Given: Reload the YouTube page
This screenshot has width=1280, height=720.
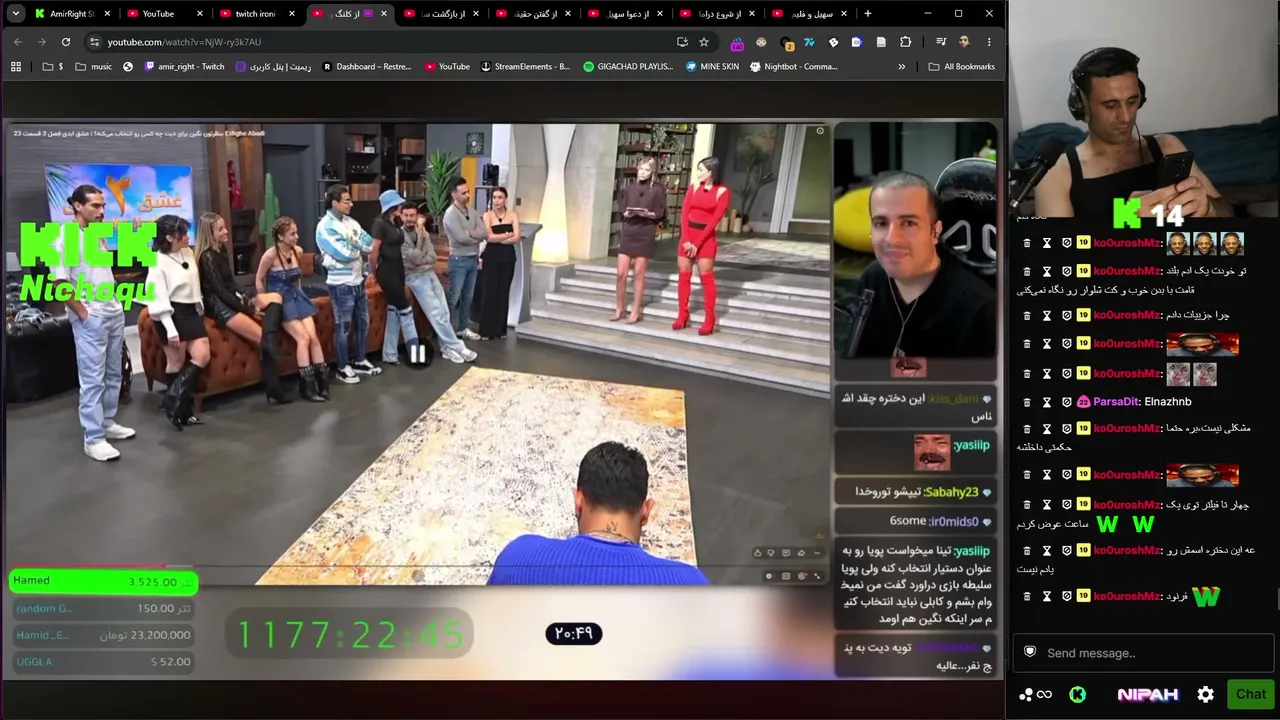Looking at the screenshot, I should point(66,42).
